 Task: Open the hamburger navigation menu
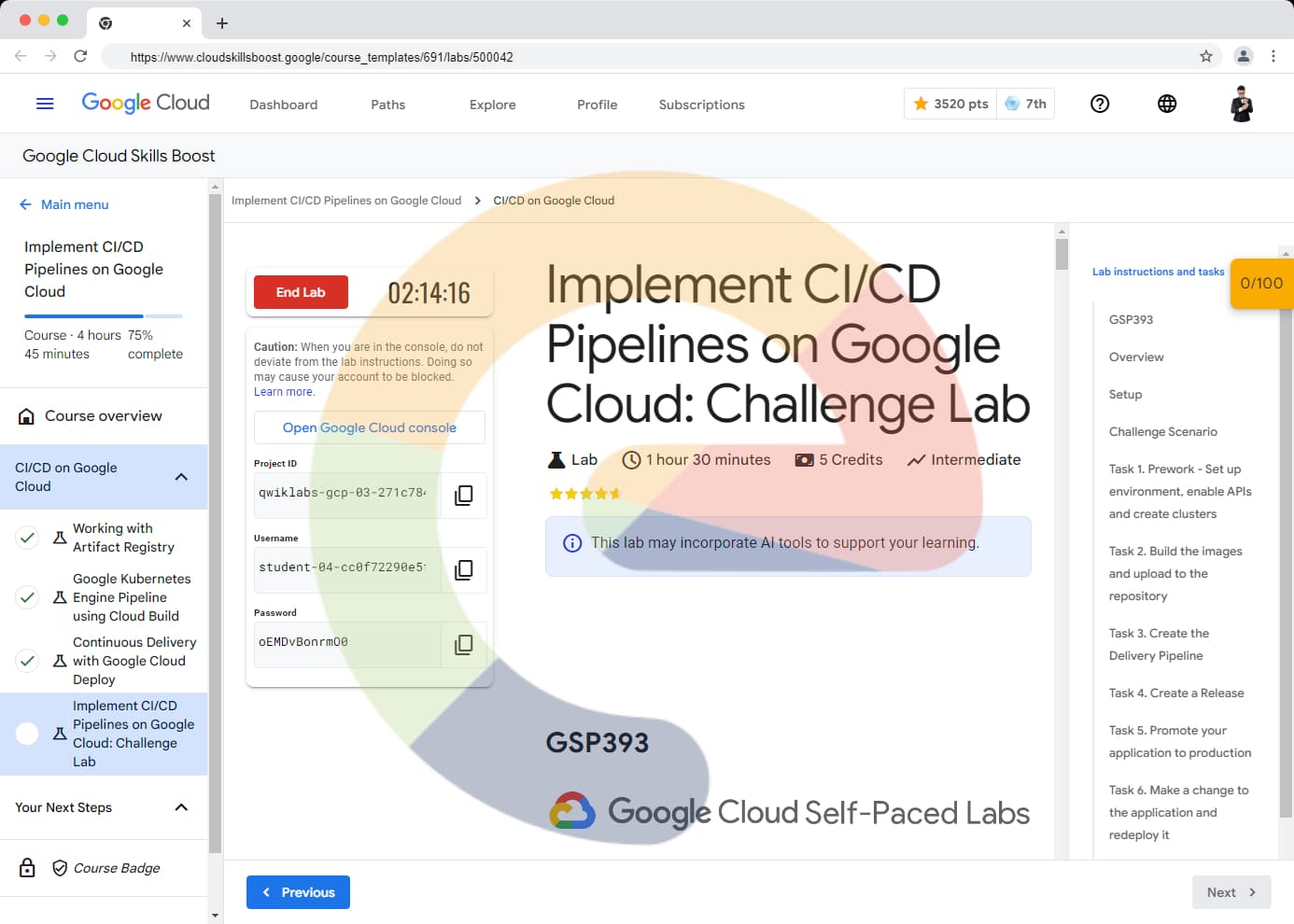point(45,104)
